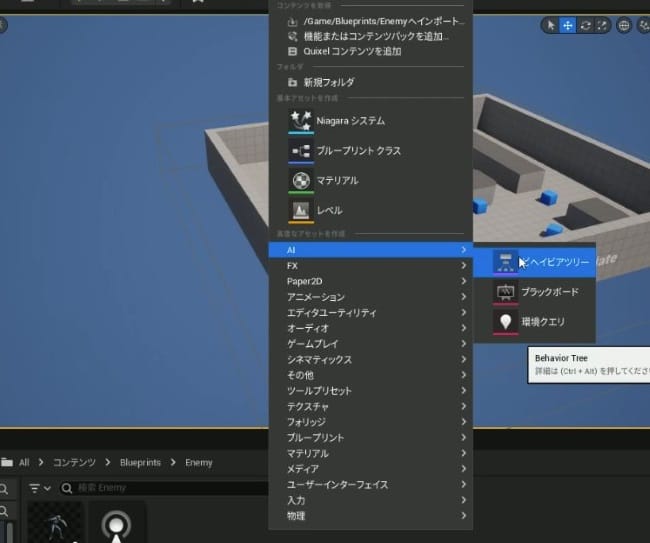The image size is (650, 543).
Task: Activate the viewport select mode arrow
Action: (551, 25)
